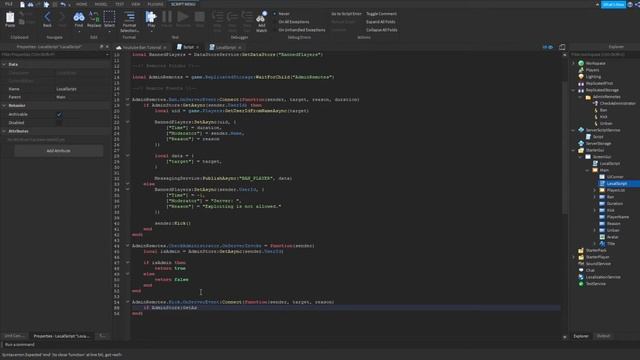
Task: Select the Unban RemoteEvent under AdminRemotes
Action: [606, 123]
